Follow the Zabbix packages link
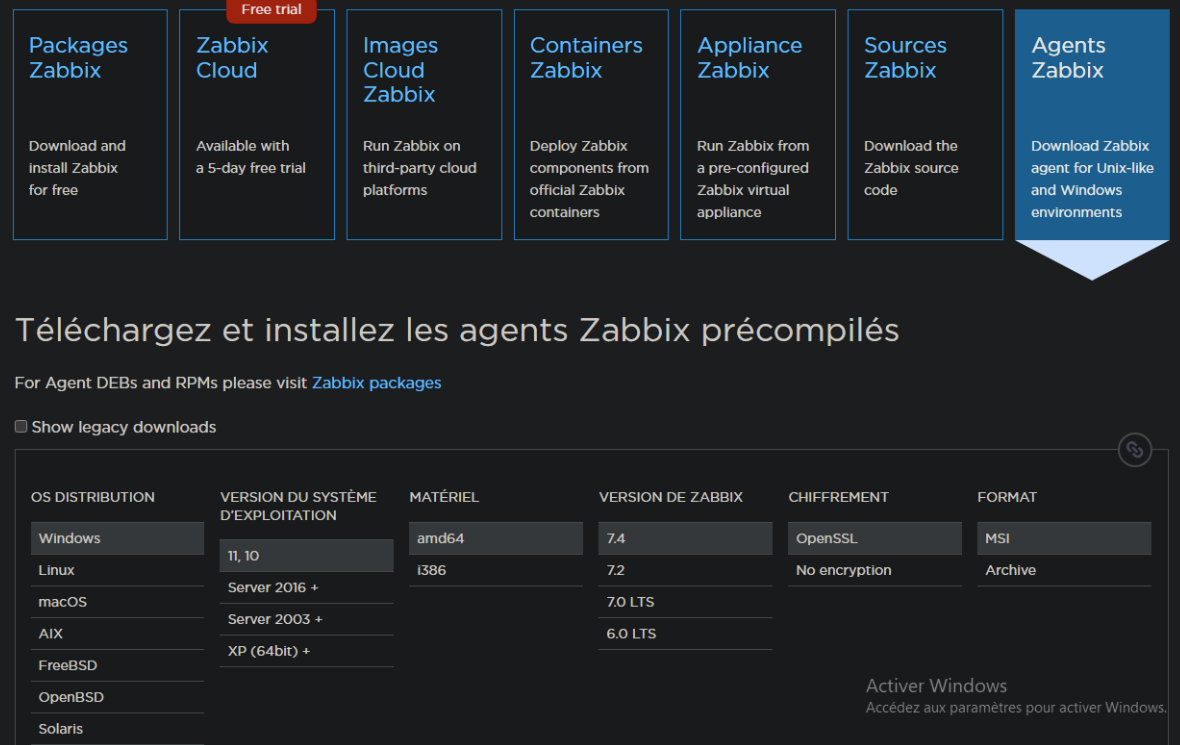This screenshot has width=1180, height=745. (376, 383)
